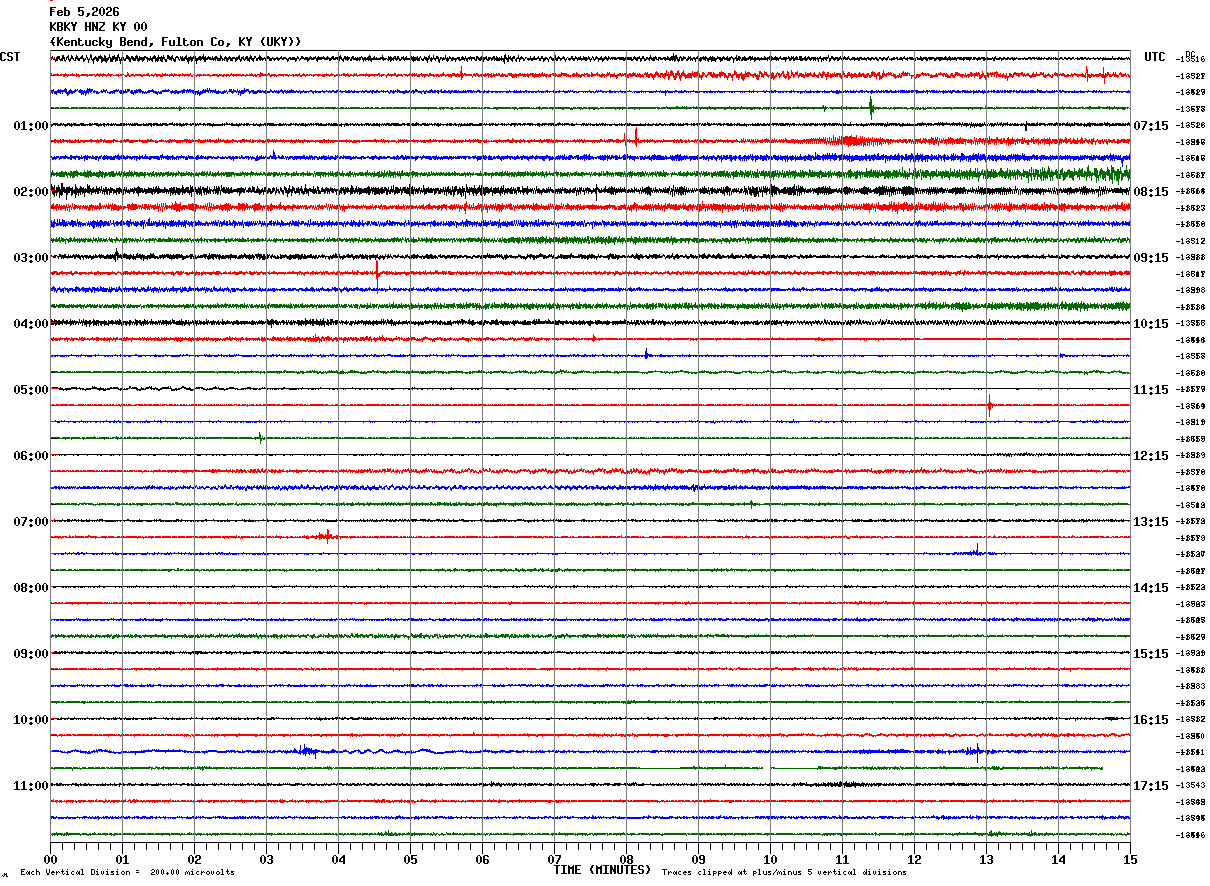
Task: Click the '15:15' UTC row label
Action: pos(1151,653)
